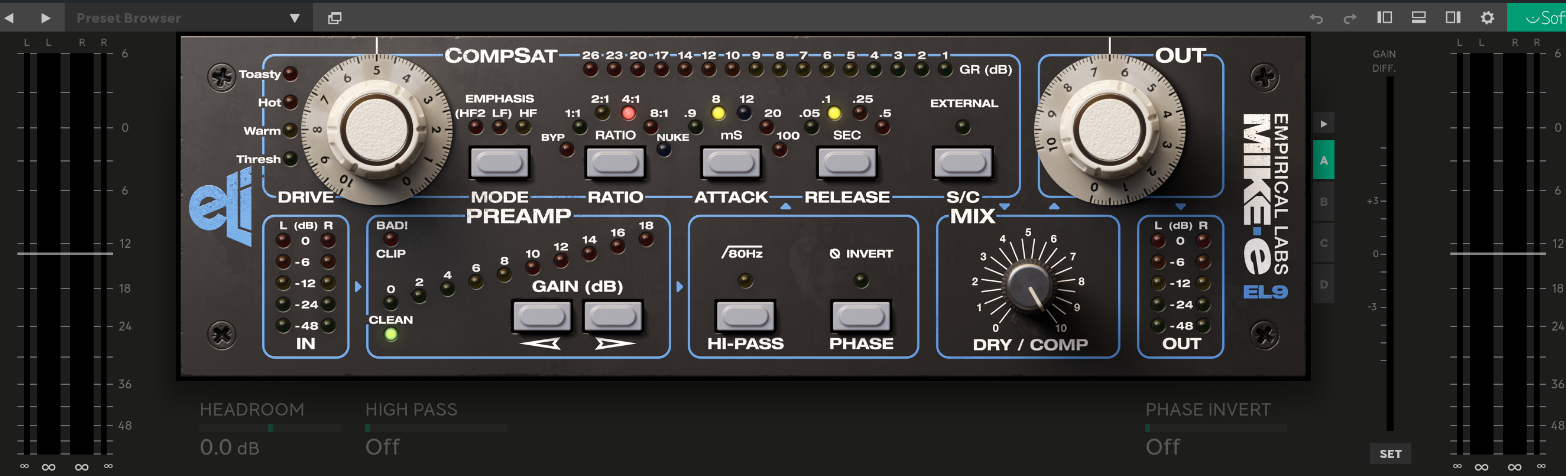The image size is (1566, 476).
Task: Click the 4:1 ratio LED
Action: (x=630, y=113)
